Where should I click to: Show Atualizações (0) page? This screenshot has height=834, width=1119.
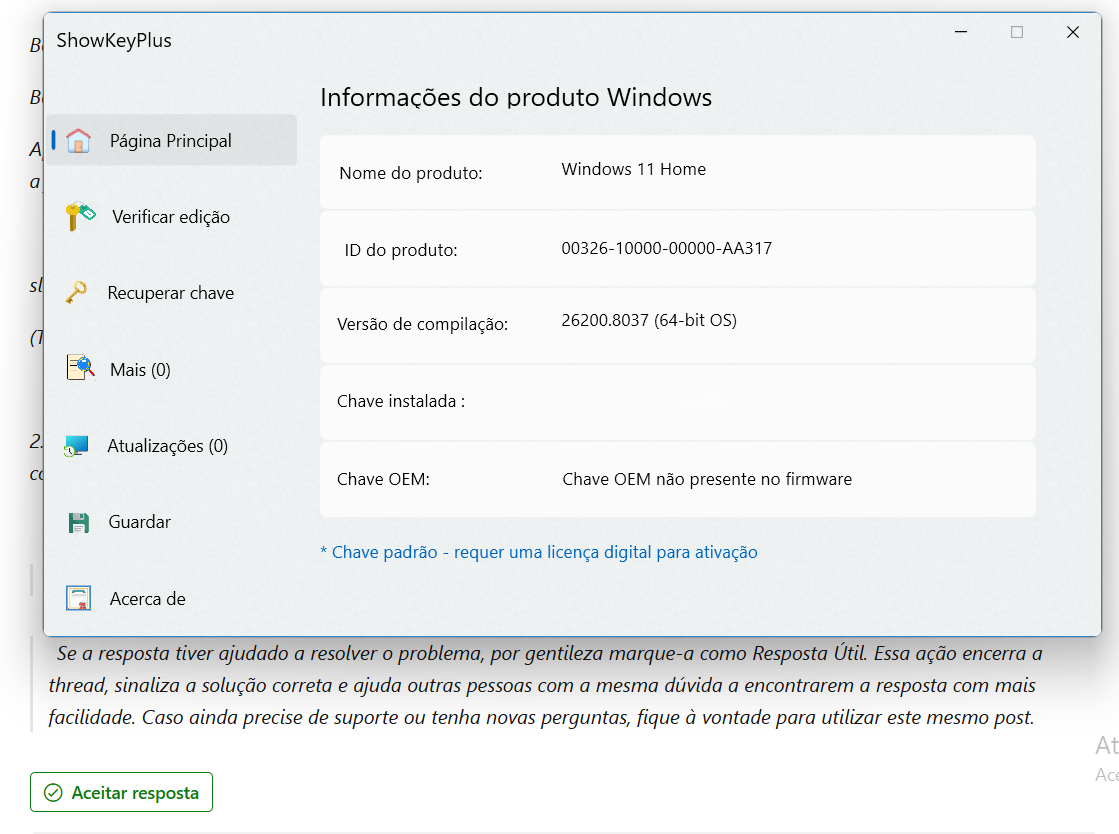pos(172,446)
